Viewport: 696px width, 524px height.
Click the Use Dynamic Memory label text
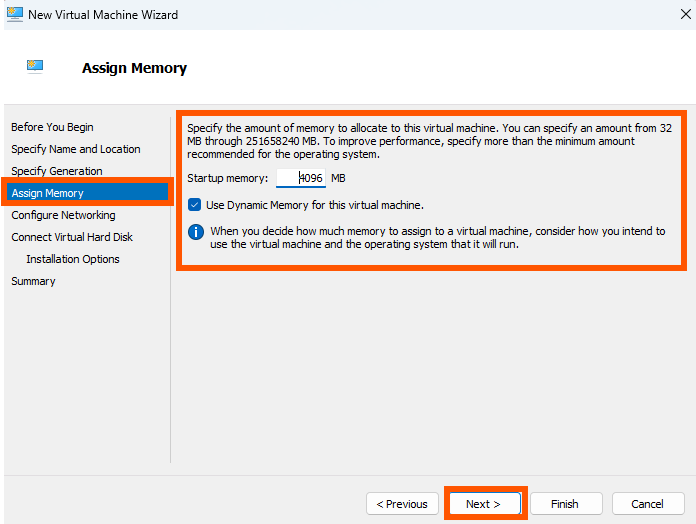pos(315,205)
